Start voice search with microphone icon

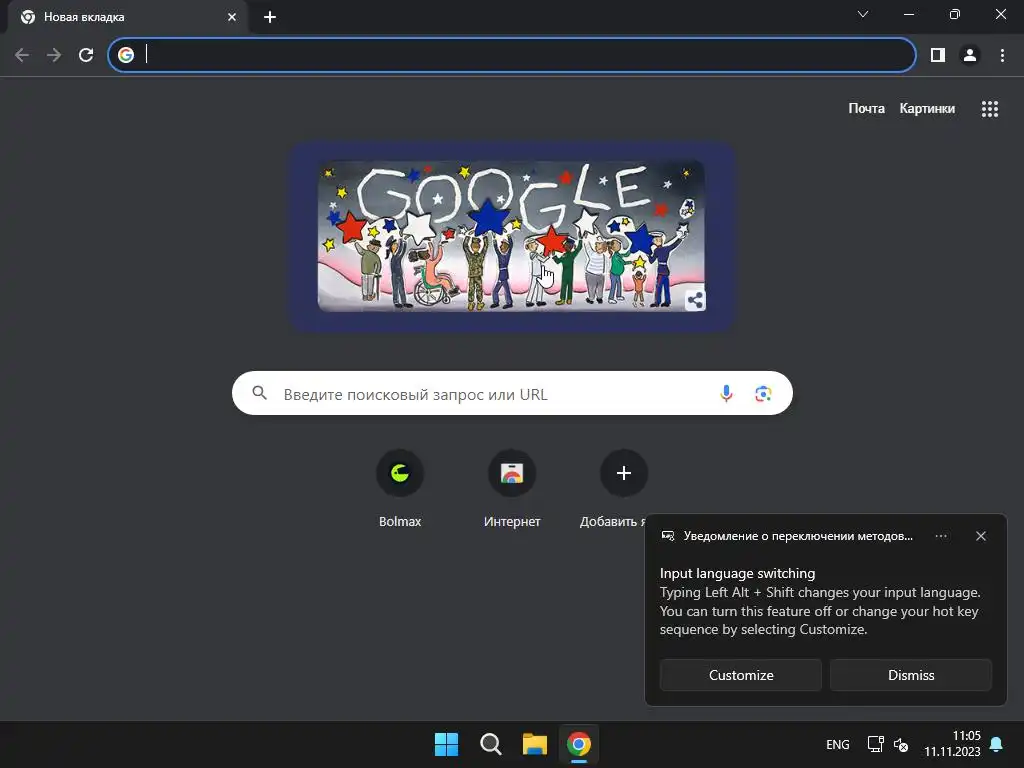pos(726,393)
